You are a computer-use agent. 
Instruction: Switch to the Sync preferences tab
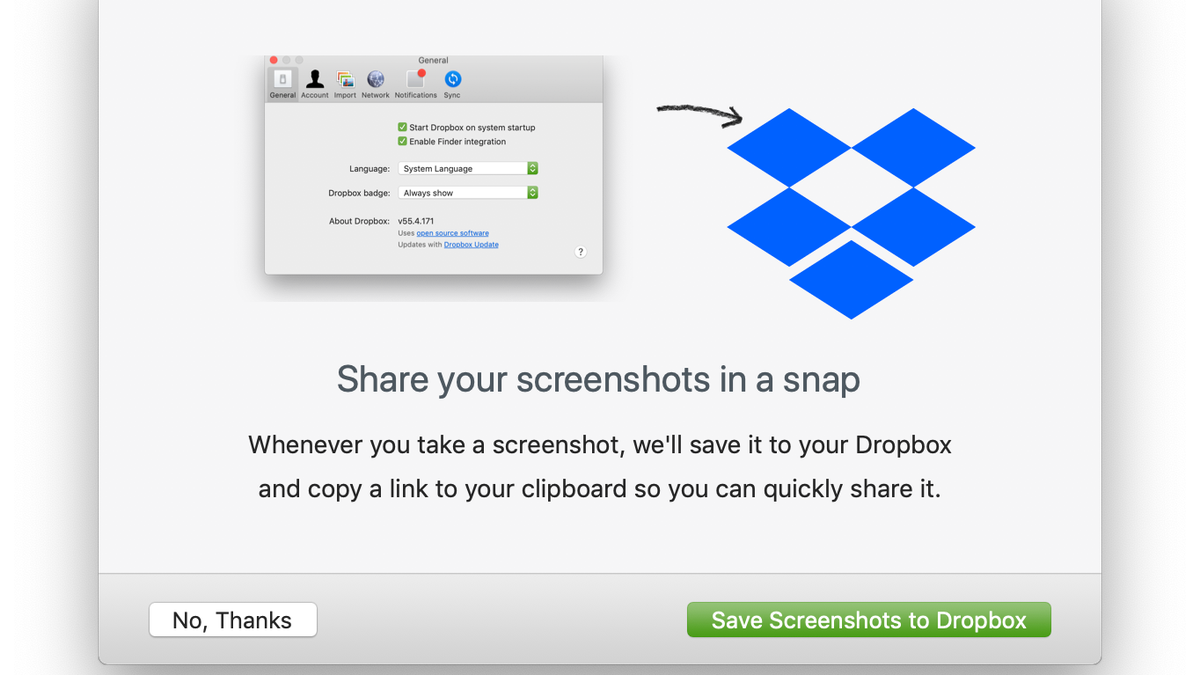pos(452,84)
